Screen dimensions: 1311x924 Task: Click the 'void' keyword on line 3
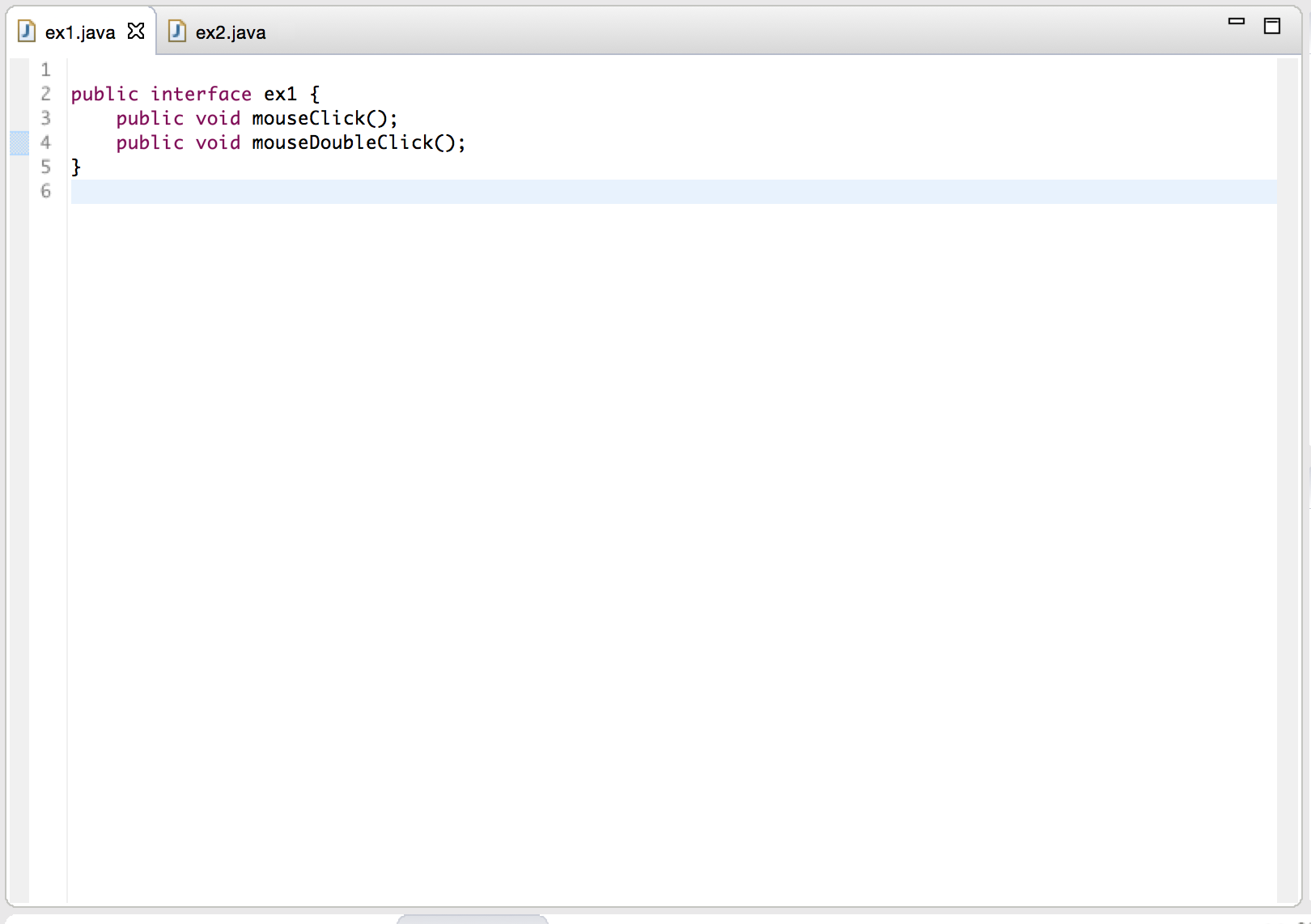218,118
